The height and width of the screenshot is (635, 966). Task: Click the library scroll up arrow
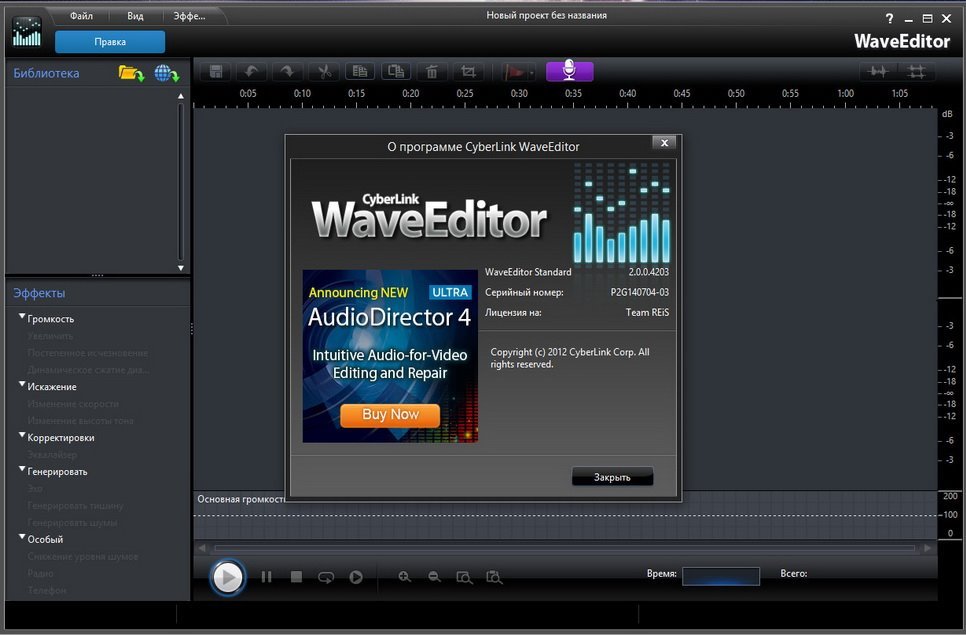coord(181,96)
